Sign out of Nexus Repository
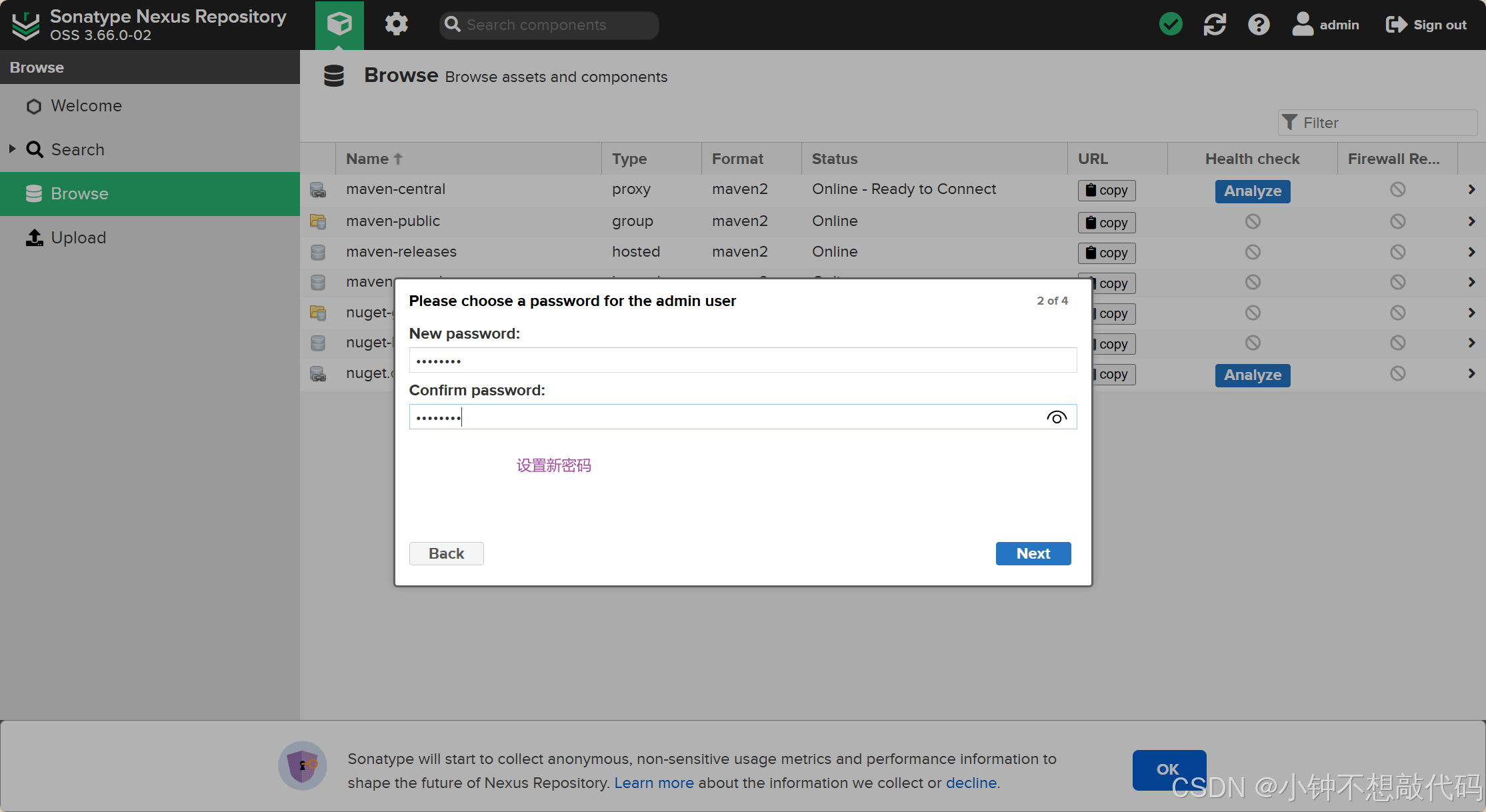The image size is (1486, 812). pos(1426,25)
